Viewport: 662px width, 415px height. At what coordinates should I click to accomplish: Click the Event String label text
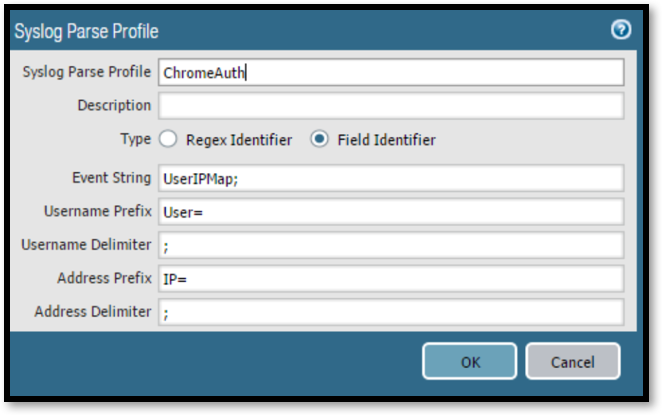pos(112,178)
